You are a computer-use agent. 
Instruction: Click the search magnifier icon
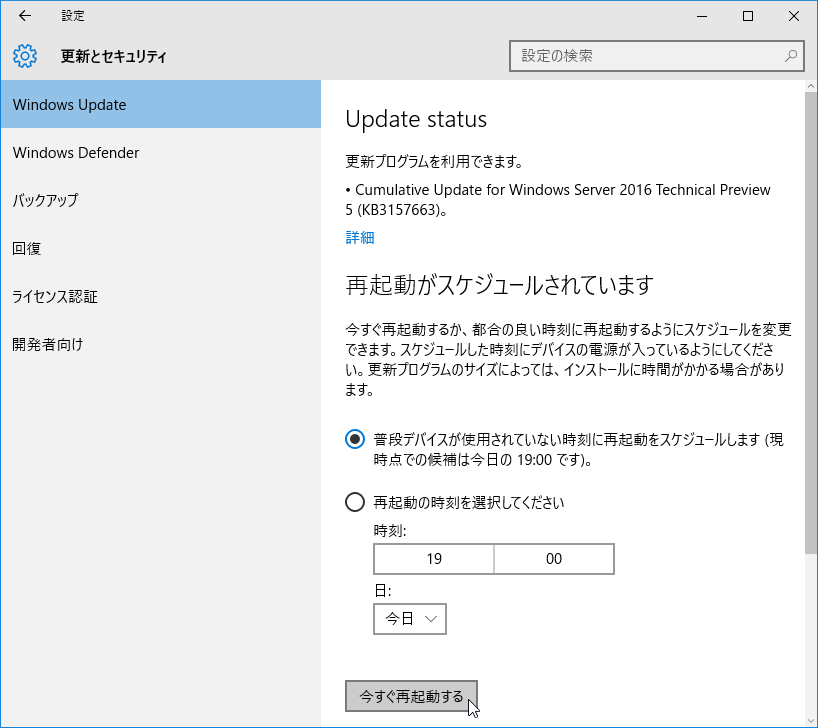tap(791, 56)
